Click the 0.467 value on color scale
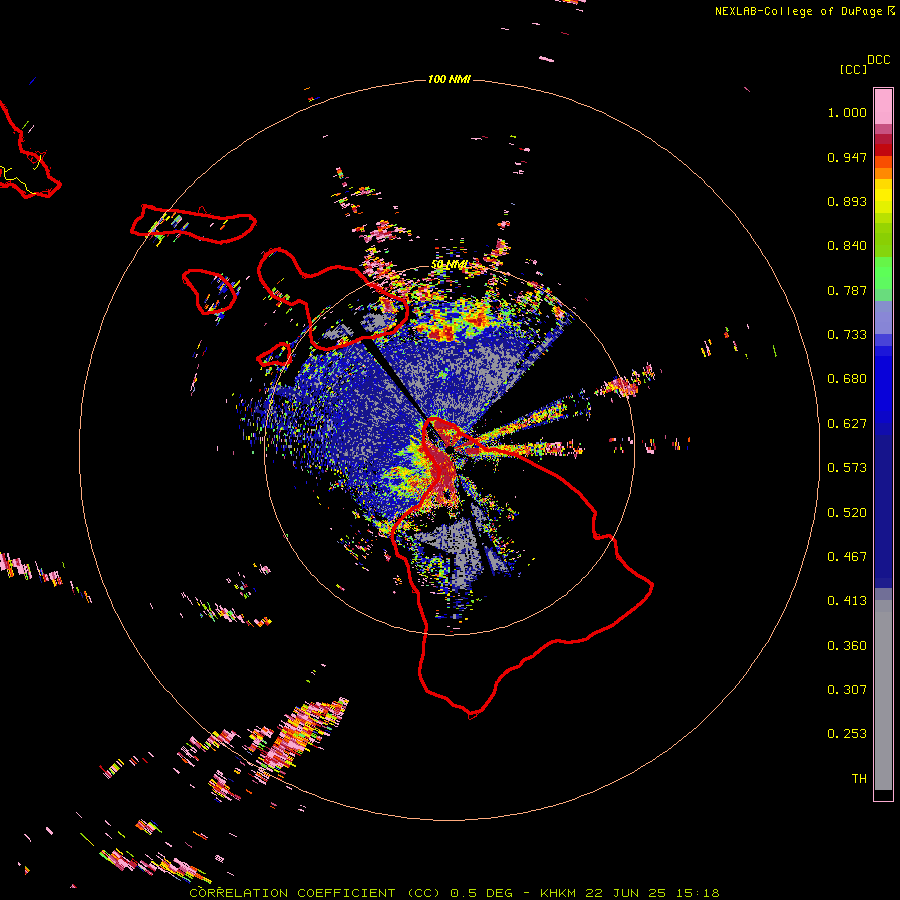The height and width of the screenshot is (900, 900). click(x=847, y=557)
